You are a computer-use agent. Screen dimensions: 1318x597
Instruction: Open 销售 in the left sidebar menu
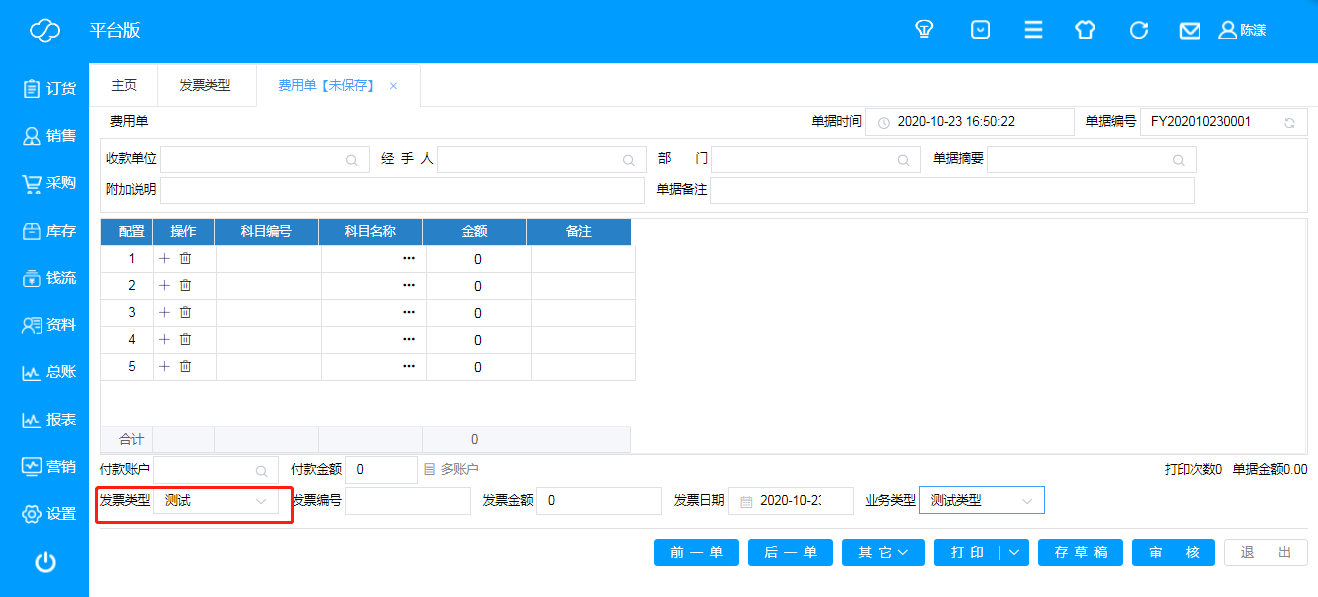pos(49,136)
